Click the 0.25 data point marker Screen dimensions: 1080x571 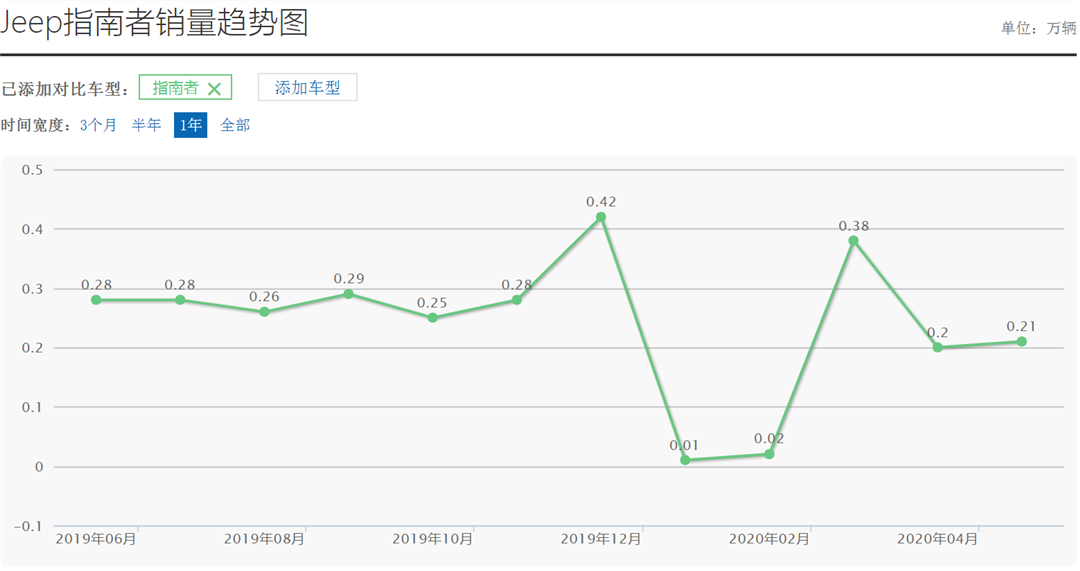tap(432, 318)
